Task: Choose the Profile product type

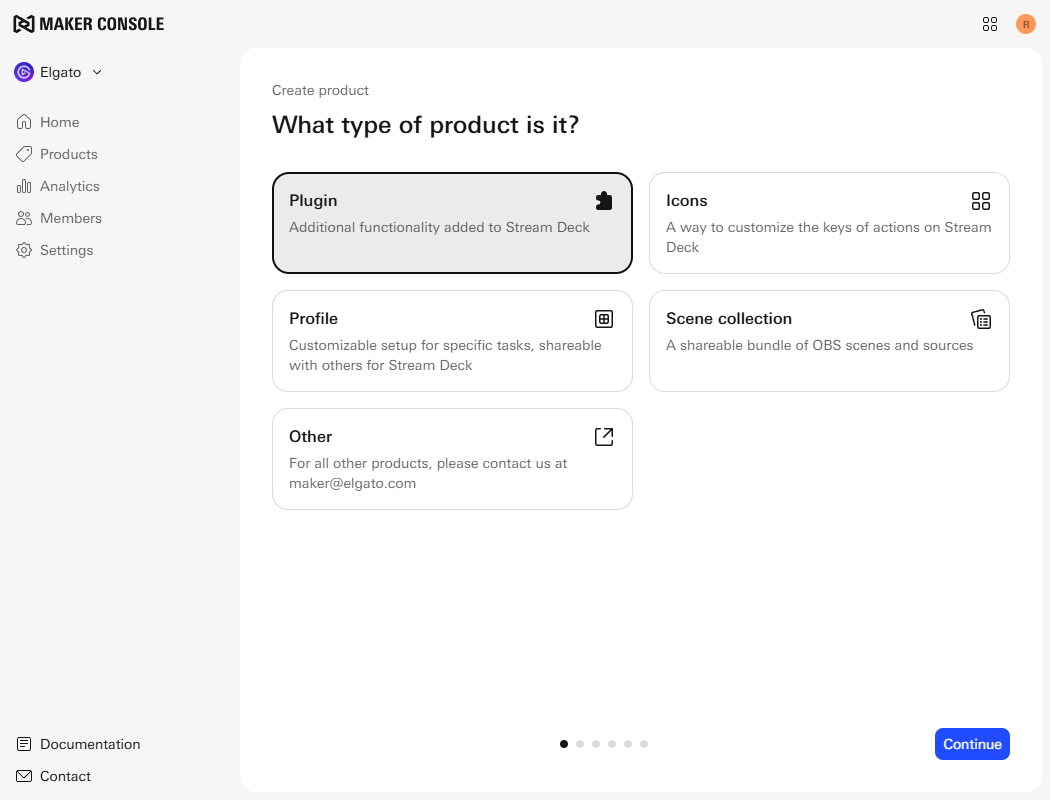Action: (x=452, y=341)
